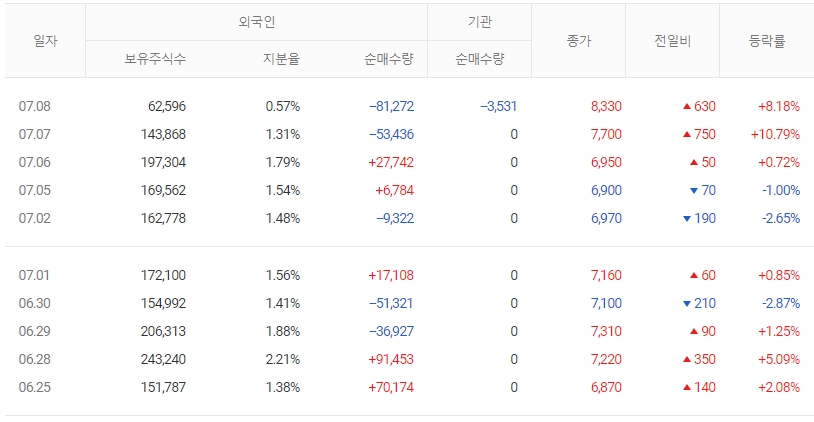Click closing price 7,310
This screenshot has height=422, width=814.
[x=606, y=331]
